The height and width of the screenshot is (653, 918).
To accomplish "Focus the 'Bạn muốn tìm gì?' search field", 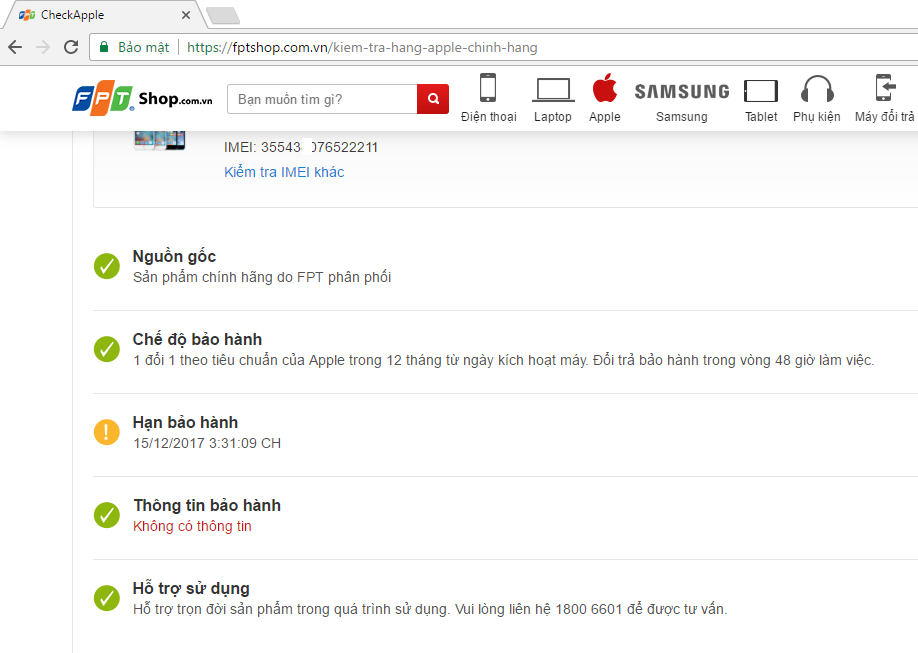I will coord(322,99).
